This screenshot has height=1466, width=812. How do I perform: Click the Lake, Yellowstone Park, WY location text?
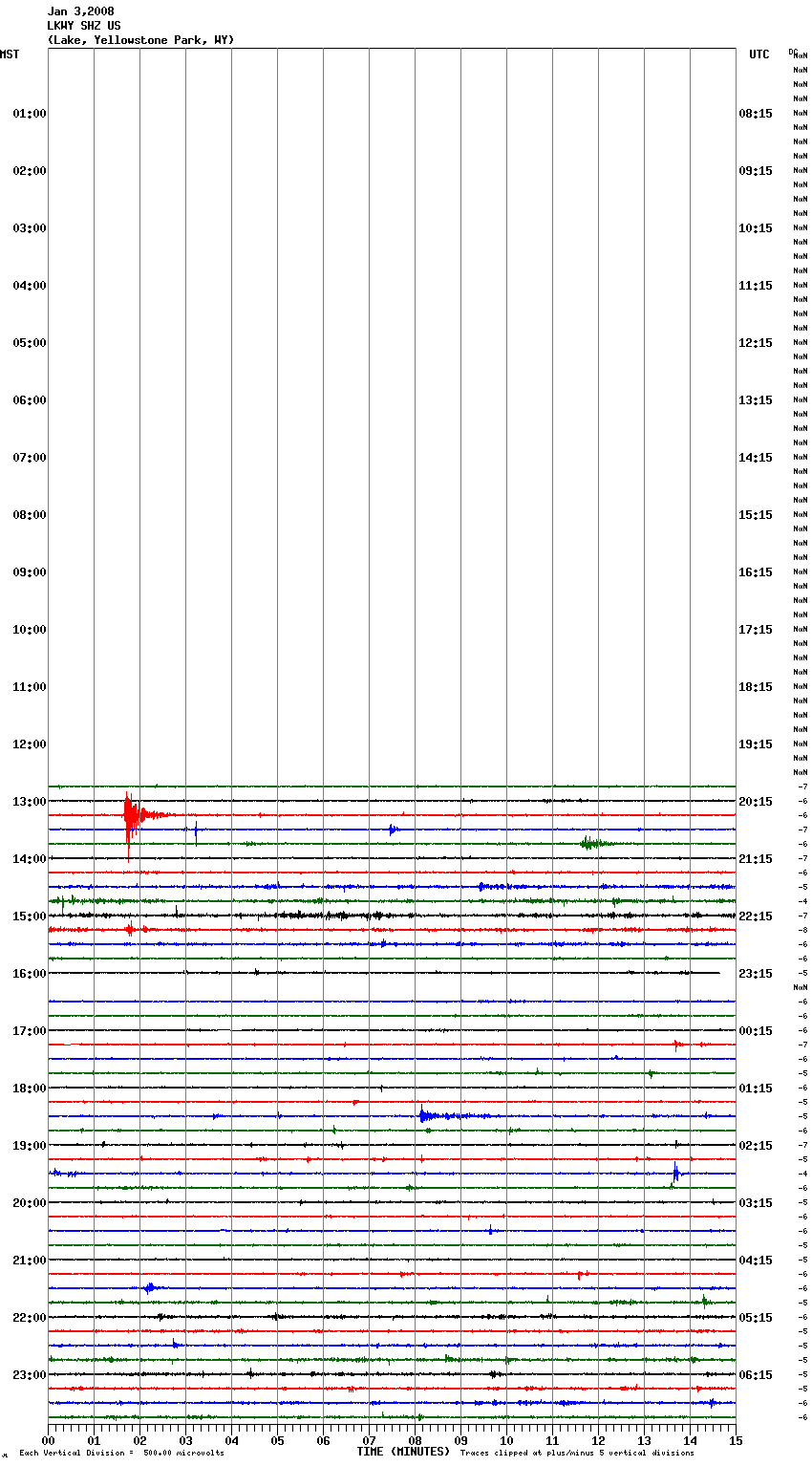[x=140, y=40]
